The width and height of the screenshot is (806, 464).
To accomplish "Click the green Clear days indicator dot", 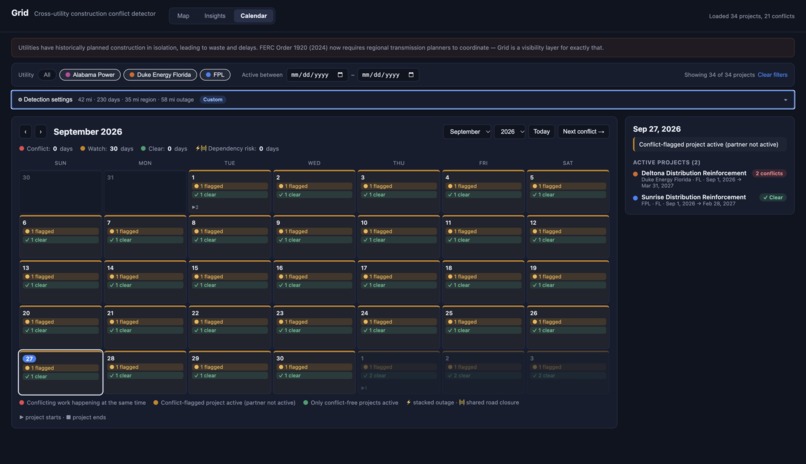I will (143, 149).
